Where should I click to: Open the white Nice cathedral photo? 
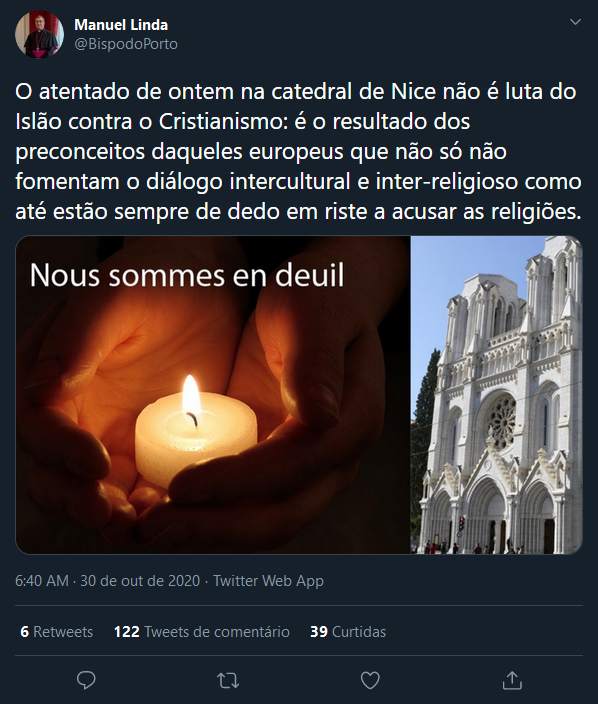coord(497,395)
